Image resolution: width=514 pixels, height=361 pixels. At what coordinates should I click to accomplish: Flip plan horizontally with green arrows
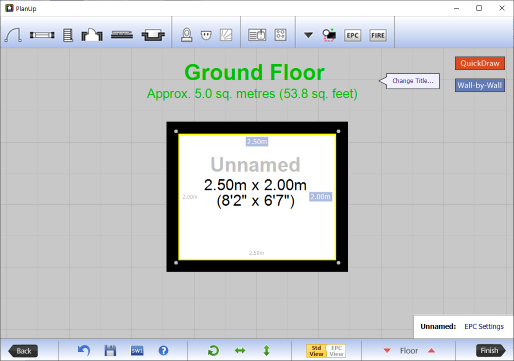point(240,351)
